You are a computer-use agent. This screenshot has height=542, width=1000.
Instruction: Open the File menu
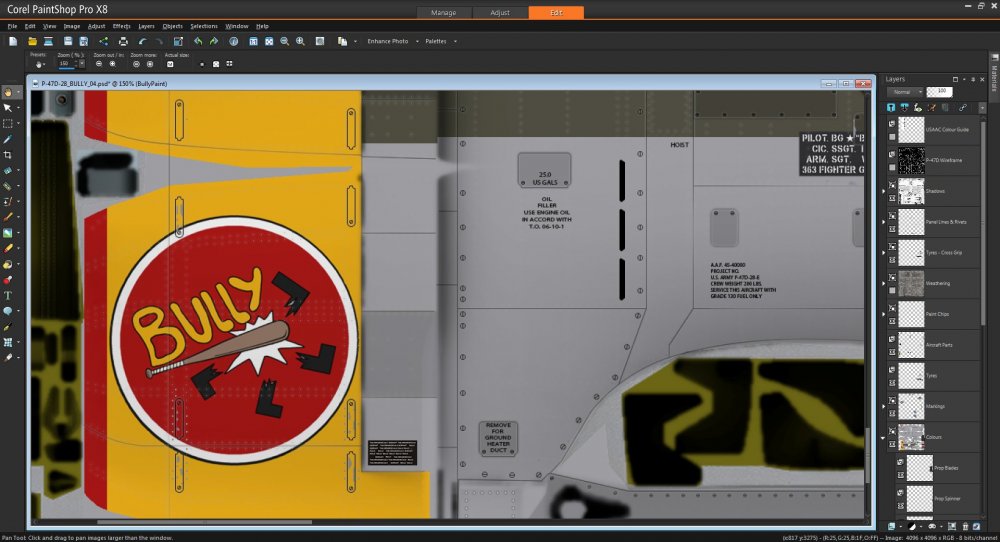12,26
